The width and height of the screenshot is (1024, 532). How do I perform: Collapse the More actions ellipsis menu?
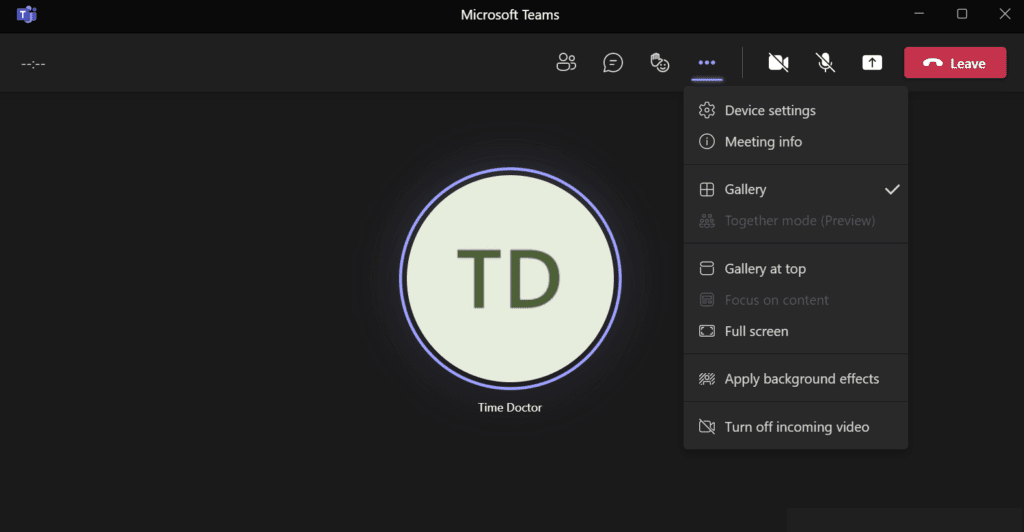tap(707, 63)
